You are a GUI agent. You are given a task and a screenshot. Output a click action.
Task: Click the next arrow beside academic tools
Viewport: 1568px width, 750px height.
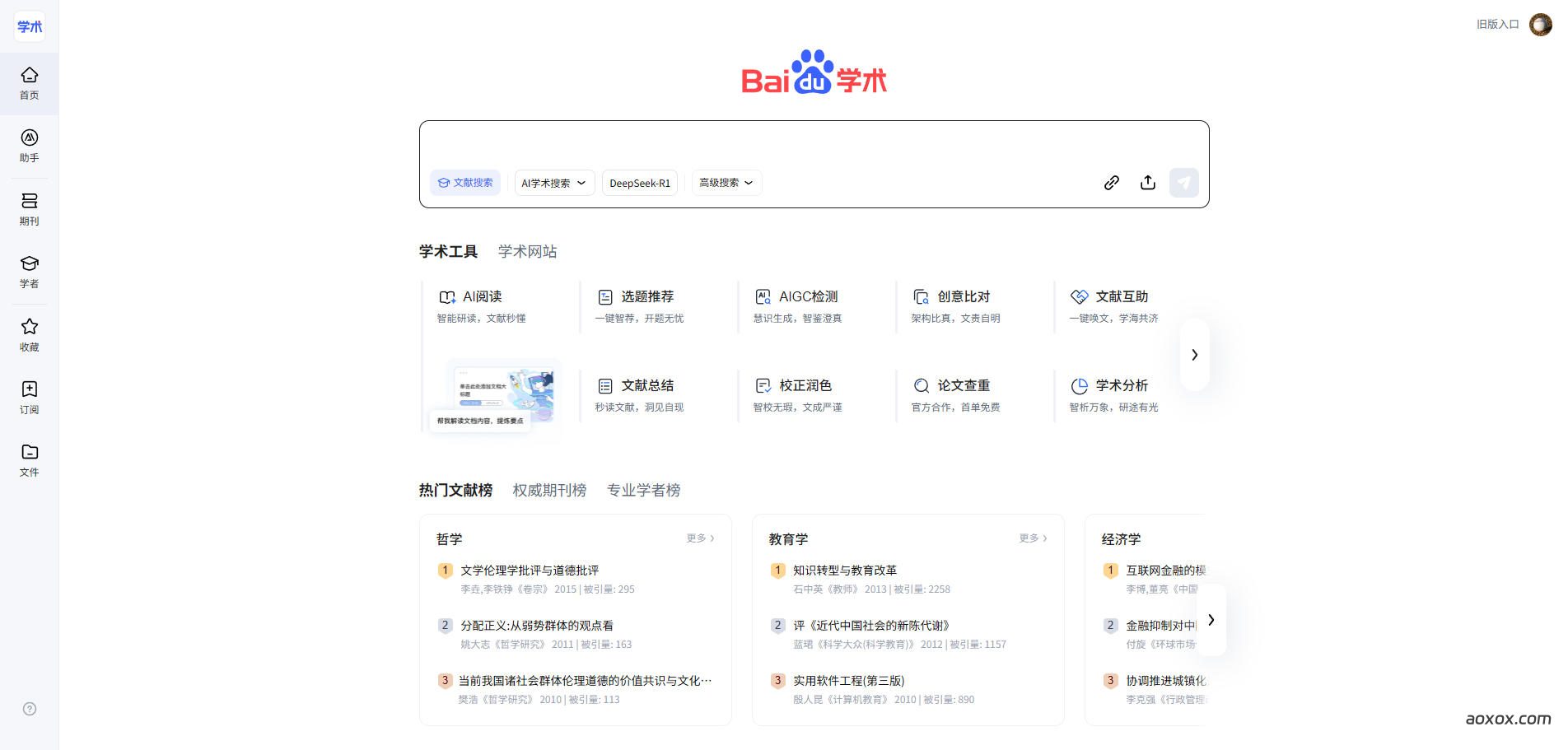[x=1194, y=355]
